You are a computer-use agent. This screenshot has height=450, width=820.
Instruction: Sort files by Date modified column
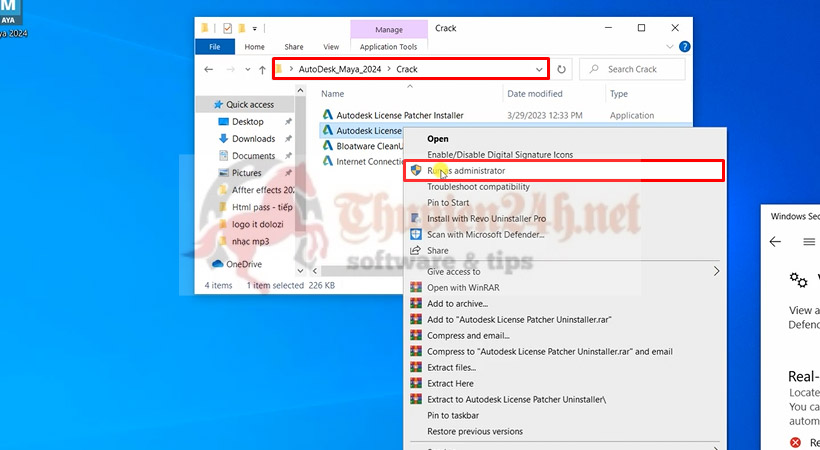pyautogui.click(x=535, y=94)
